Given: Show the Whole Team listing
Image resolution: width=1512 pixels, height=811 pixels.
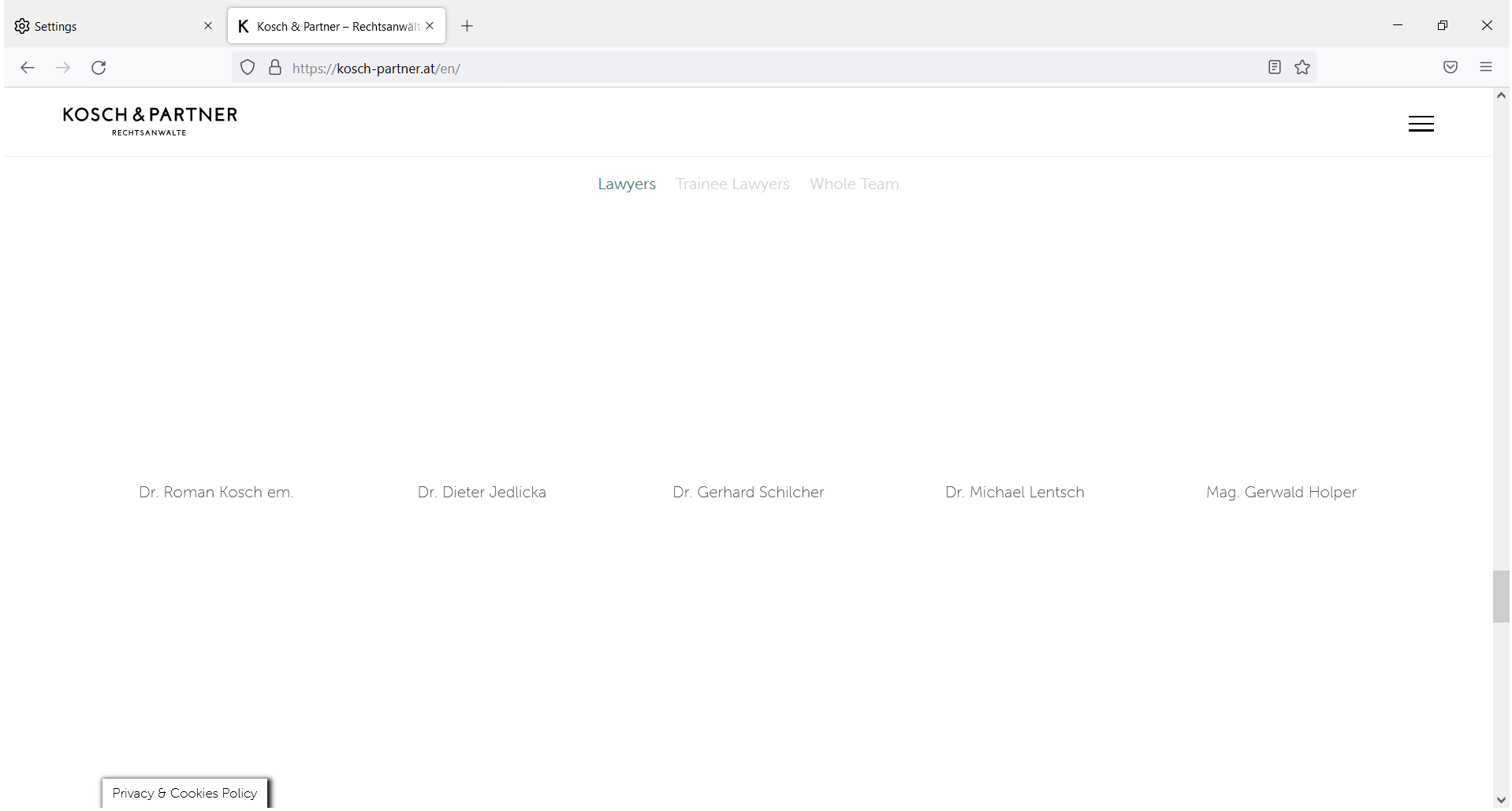Looking at the screenshot, I should coord(854,184).
